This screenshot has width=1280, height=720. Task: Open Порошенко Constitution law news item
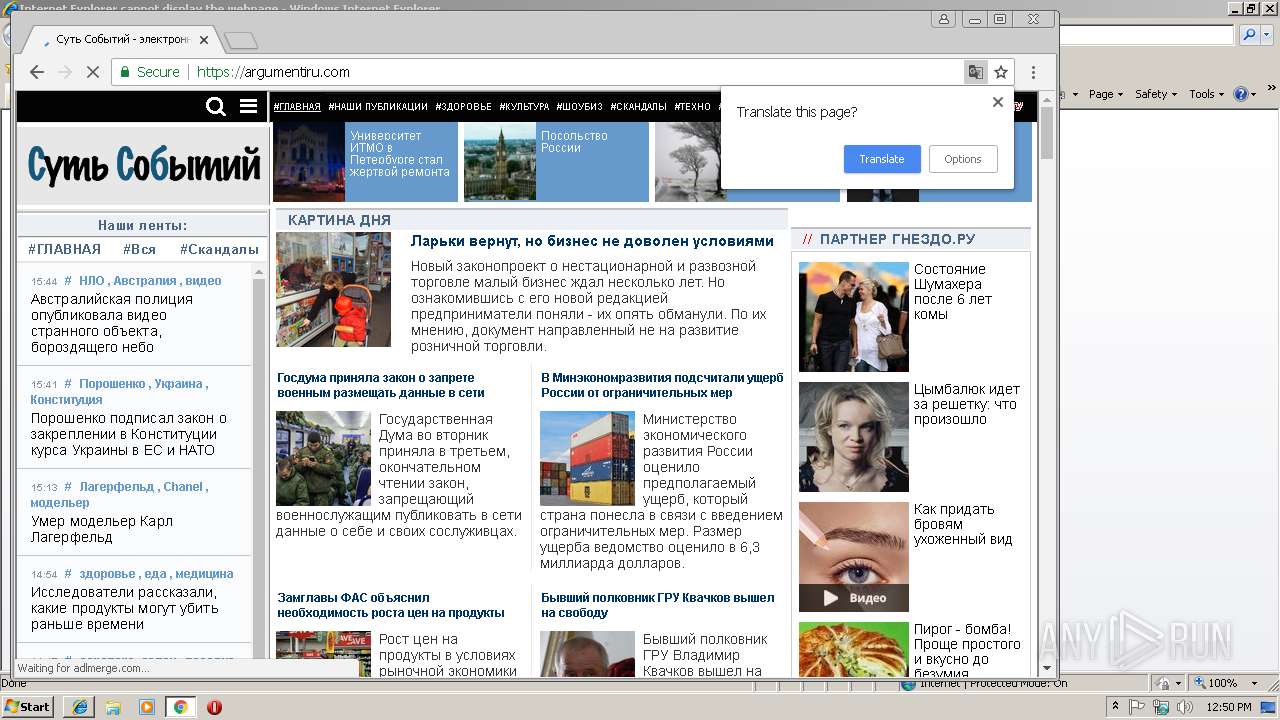click(x=129, y=434)
